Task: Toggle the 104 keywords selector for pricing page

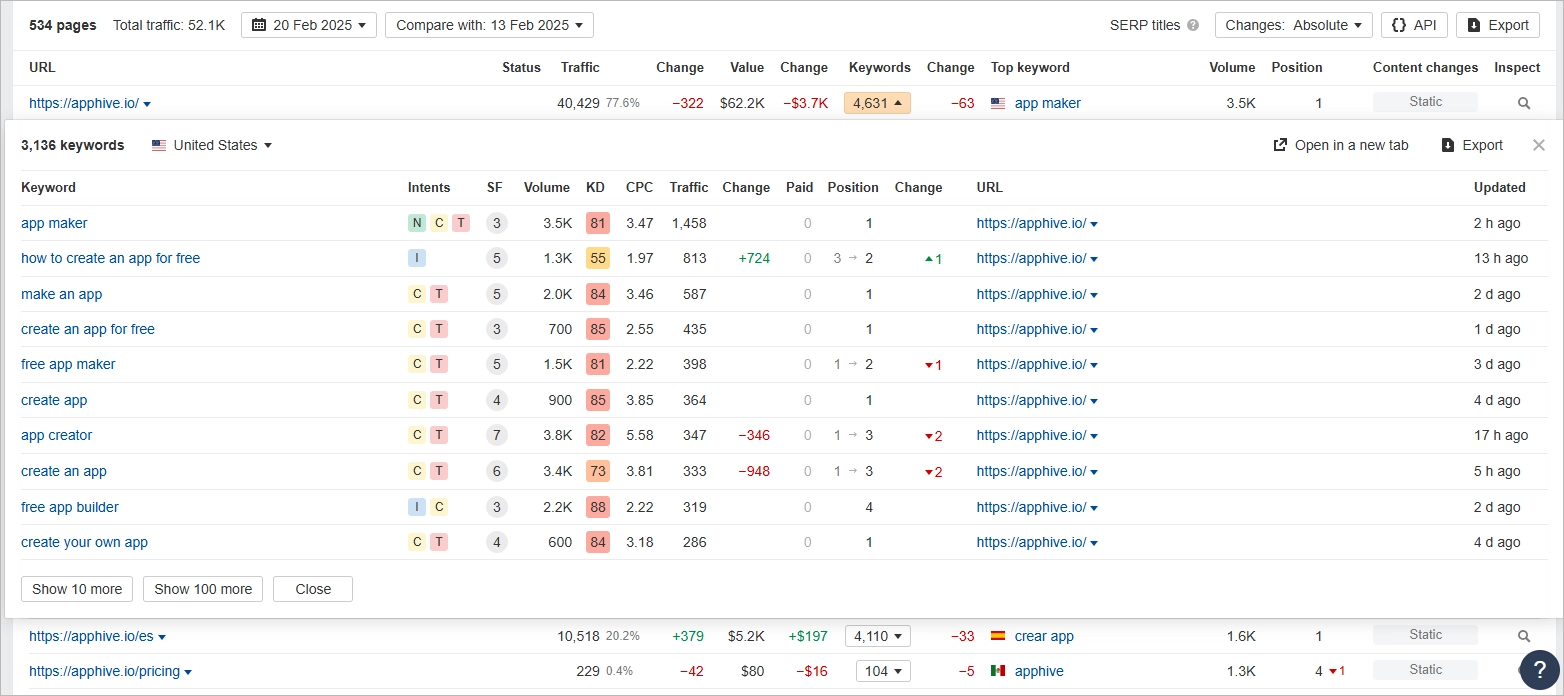Action: (883, 671)
